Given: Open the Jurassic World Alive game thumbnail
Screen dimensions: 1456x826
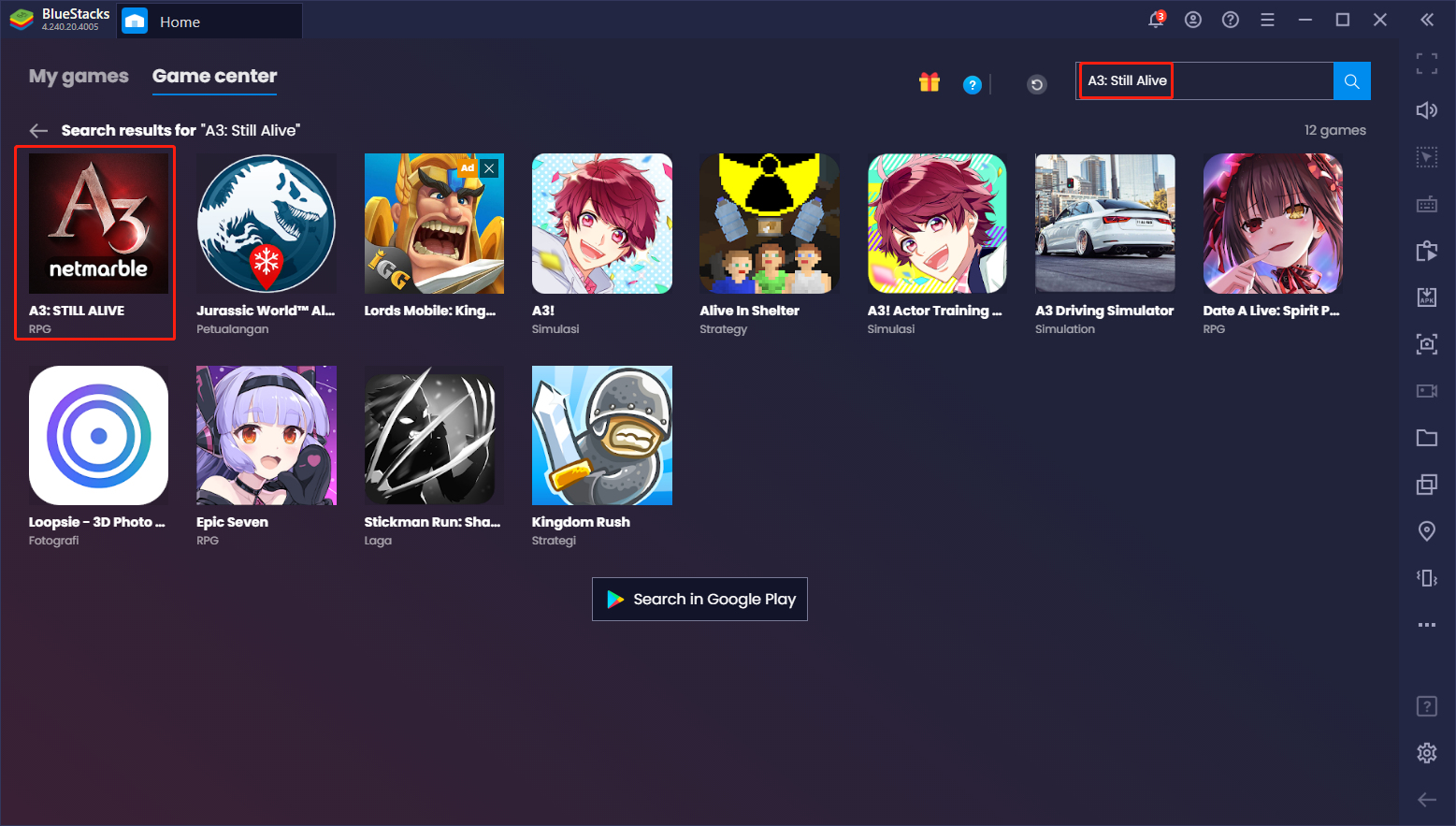Looking at the screenshot, I should 267,224.
